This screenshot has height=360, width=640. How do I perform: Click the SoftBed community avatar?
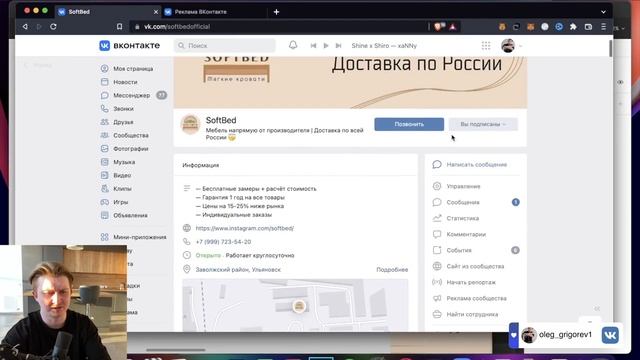click(190, 124)
